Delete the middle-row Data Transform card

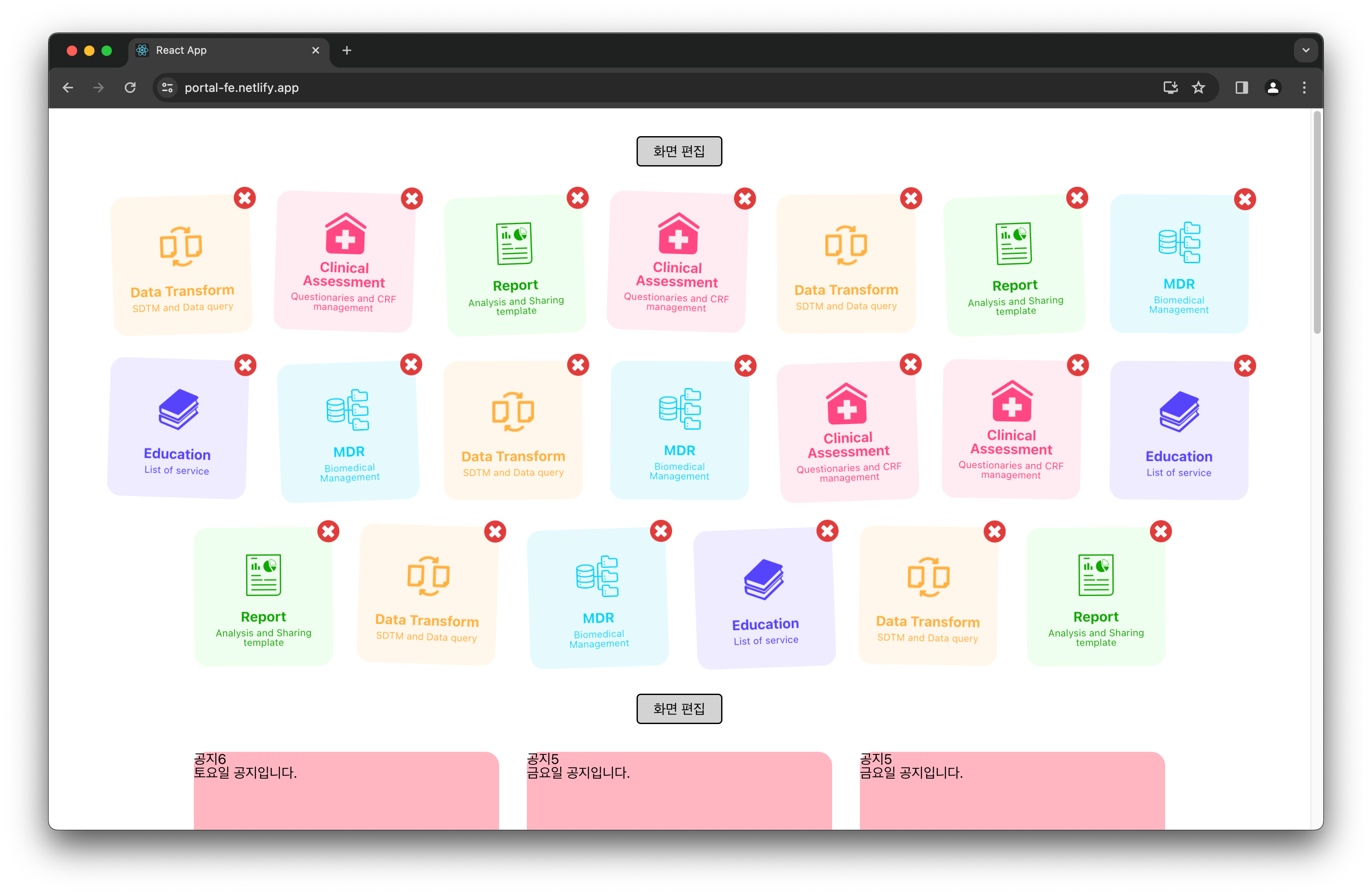click(x=578, y=365)
